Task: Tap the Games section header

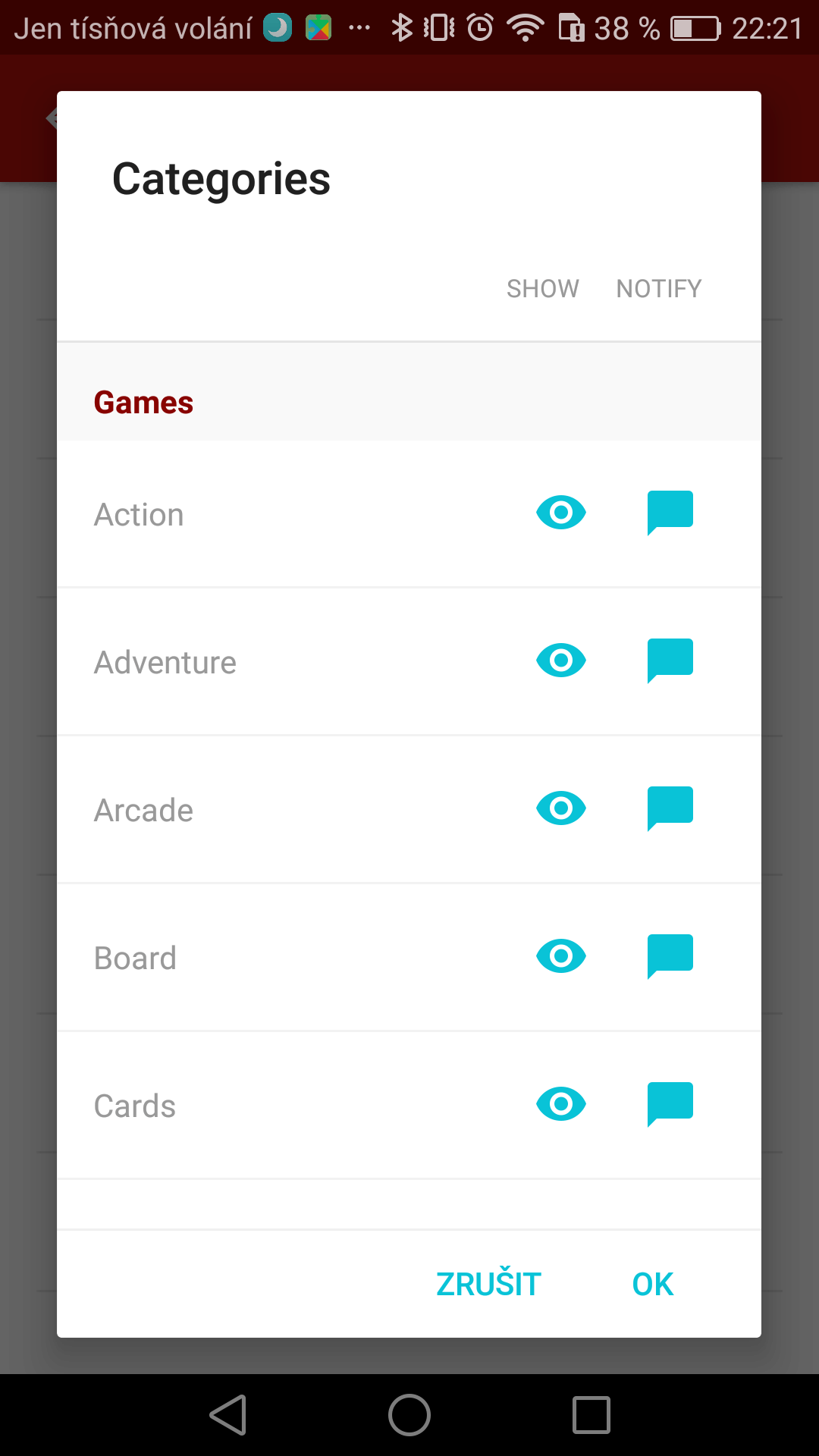Action: [x=143, y=403]
